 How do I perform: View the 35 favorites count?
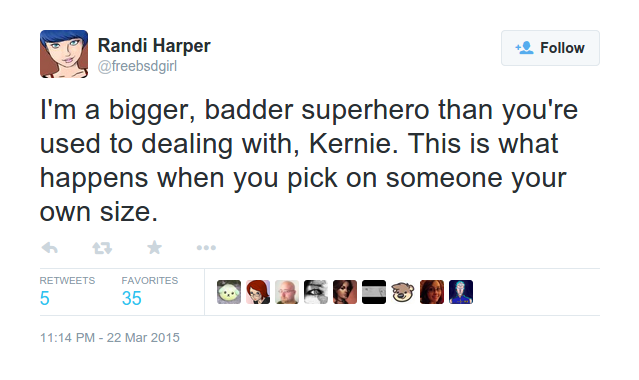[131, 298]
